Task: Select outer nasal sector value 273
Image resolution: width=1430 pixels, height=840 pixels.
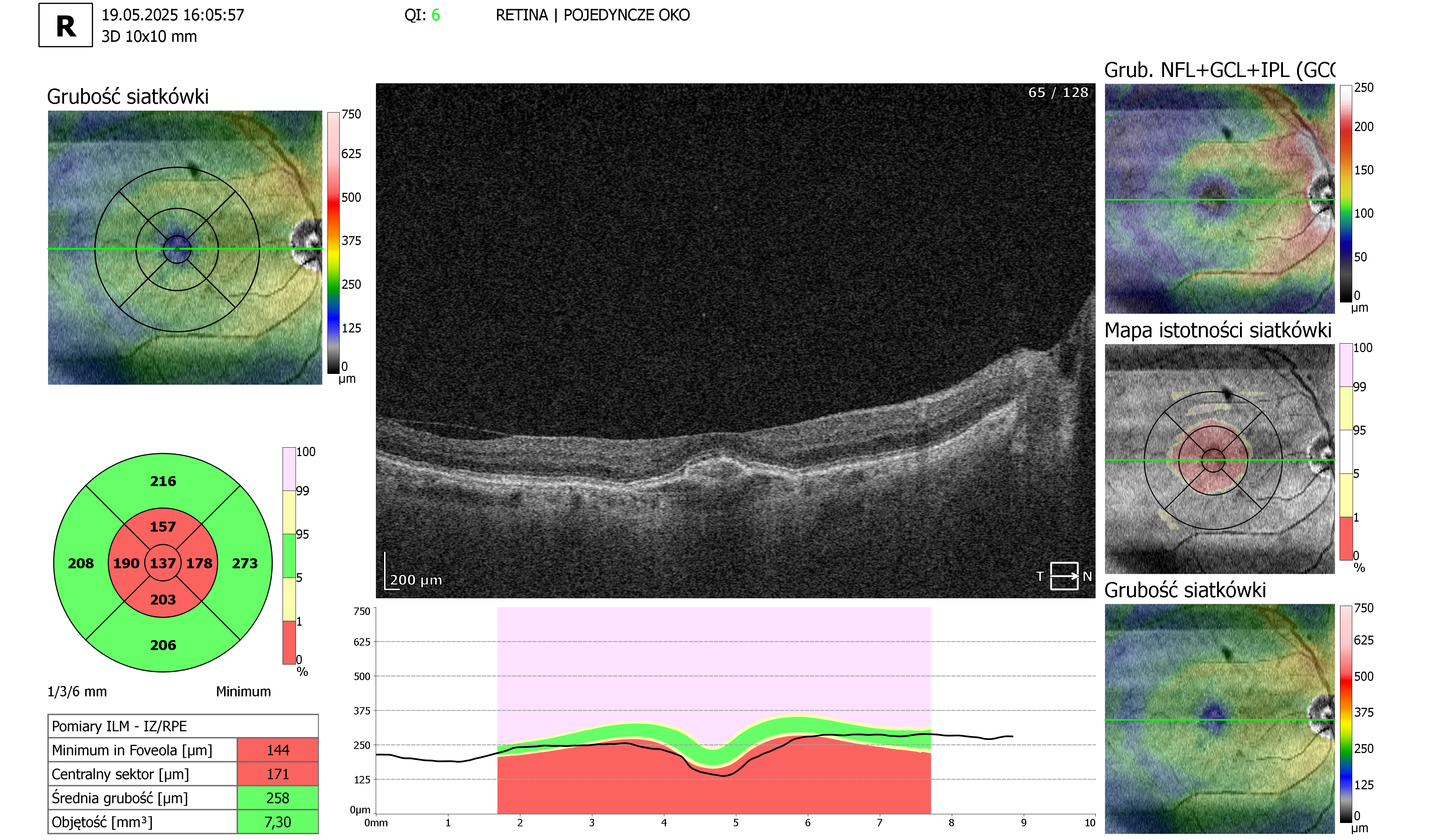Action: 244,563
